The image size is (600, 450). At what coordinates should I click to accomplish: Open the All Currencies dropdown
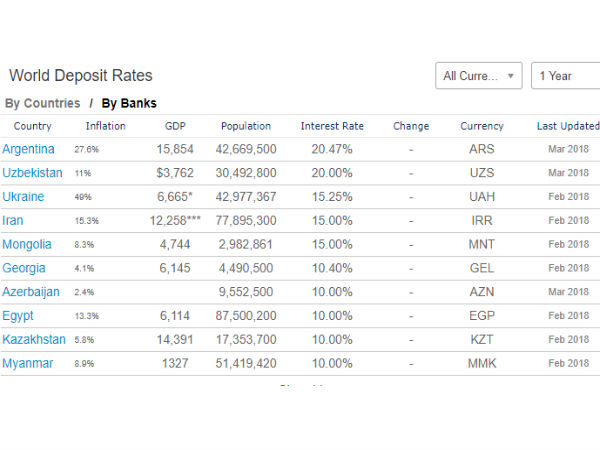click(x=478, y=76)
